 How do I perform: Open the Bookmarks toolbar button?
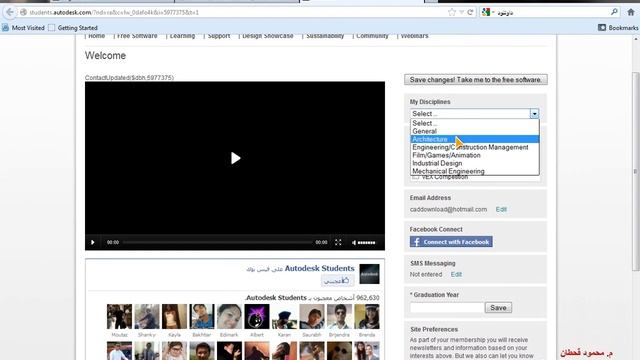point(618,28)
